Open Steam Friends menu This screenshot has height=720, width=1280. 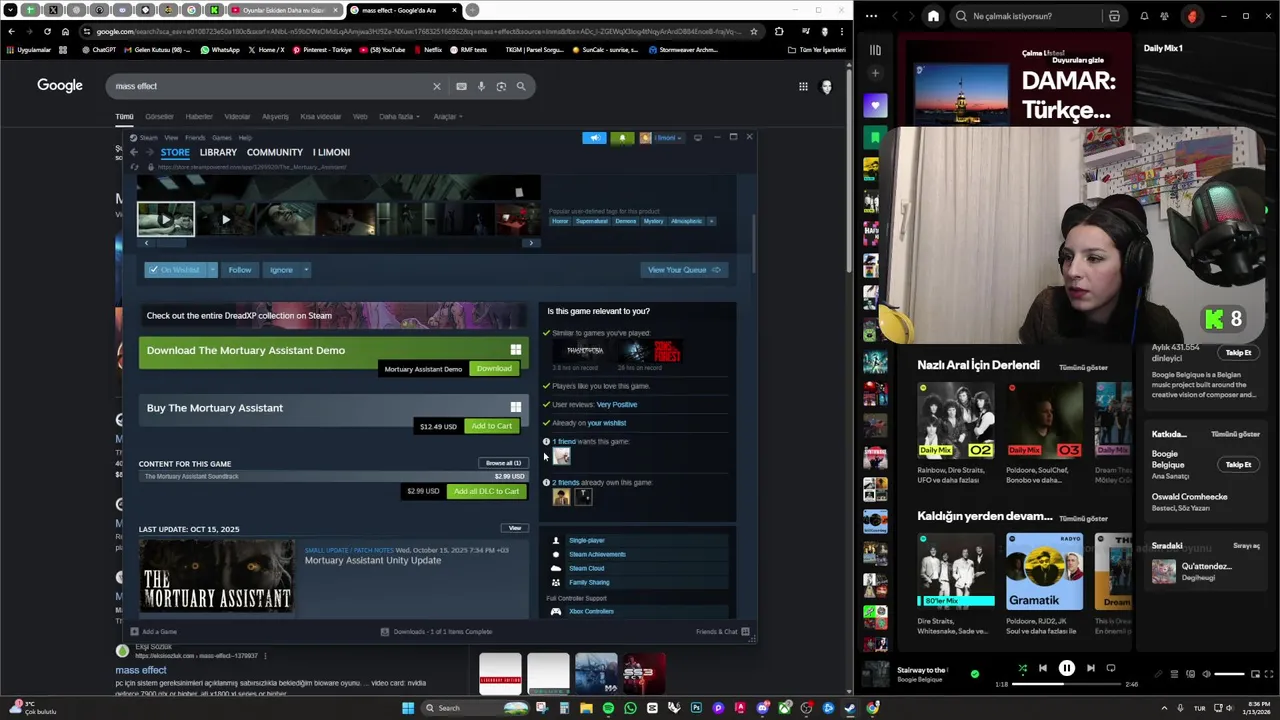coord(194,138)
